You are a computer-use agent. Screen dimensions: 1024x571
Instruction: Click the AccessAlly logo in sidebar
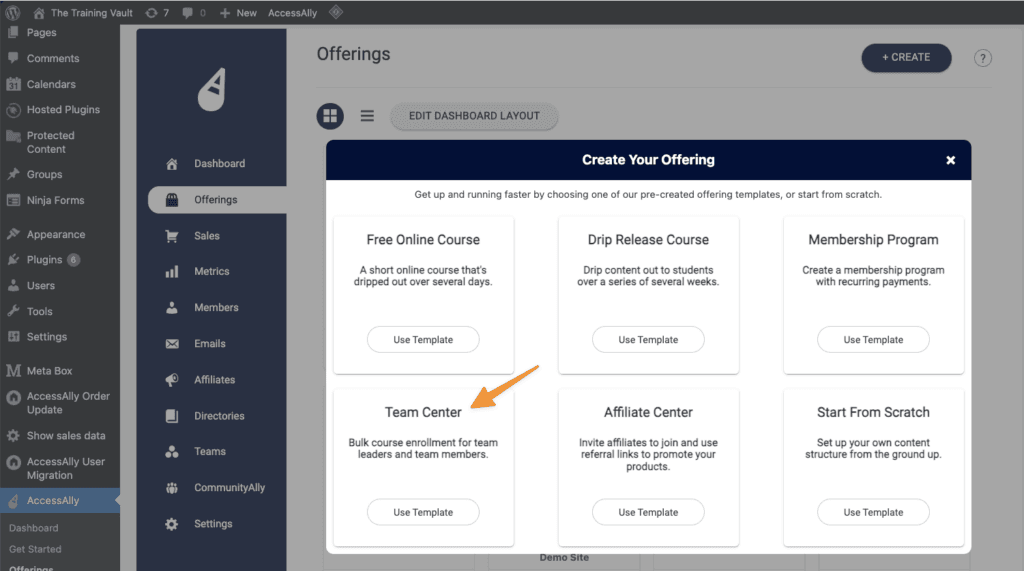click(x=211, y=89)
